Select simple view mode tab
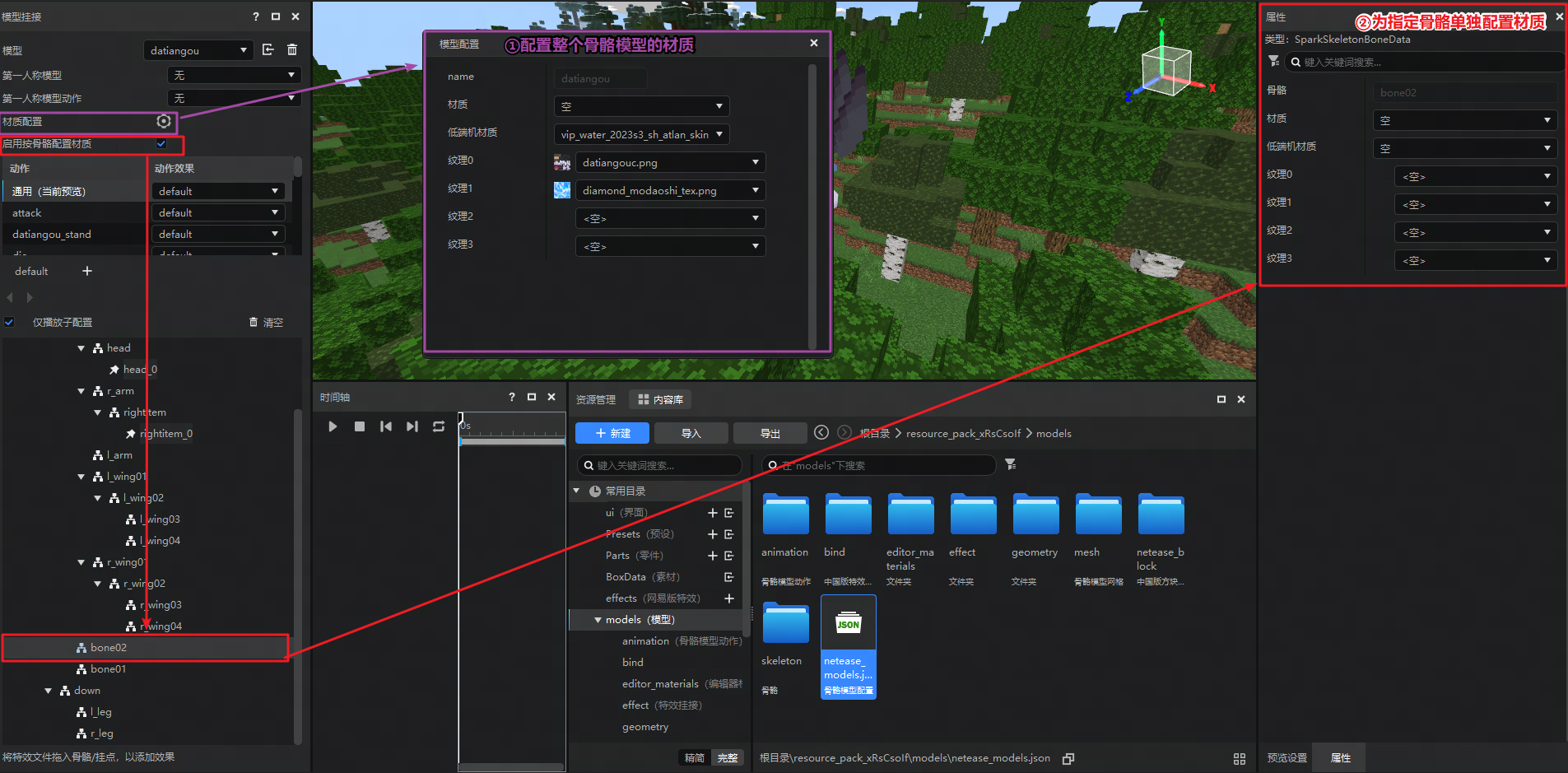 coord(695,758)
